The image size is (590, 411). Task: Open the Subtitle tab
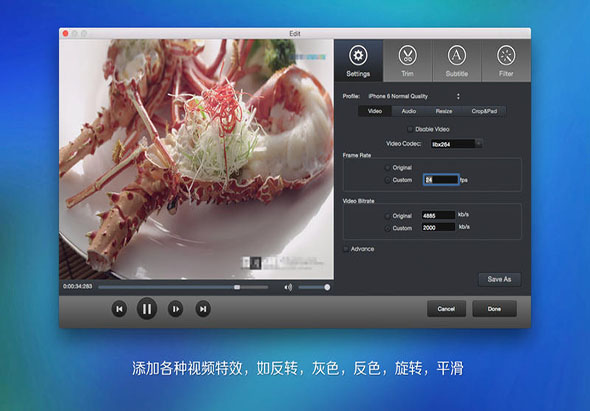pyautogui.click(x=457, y=61)
